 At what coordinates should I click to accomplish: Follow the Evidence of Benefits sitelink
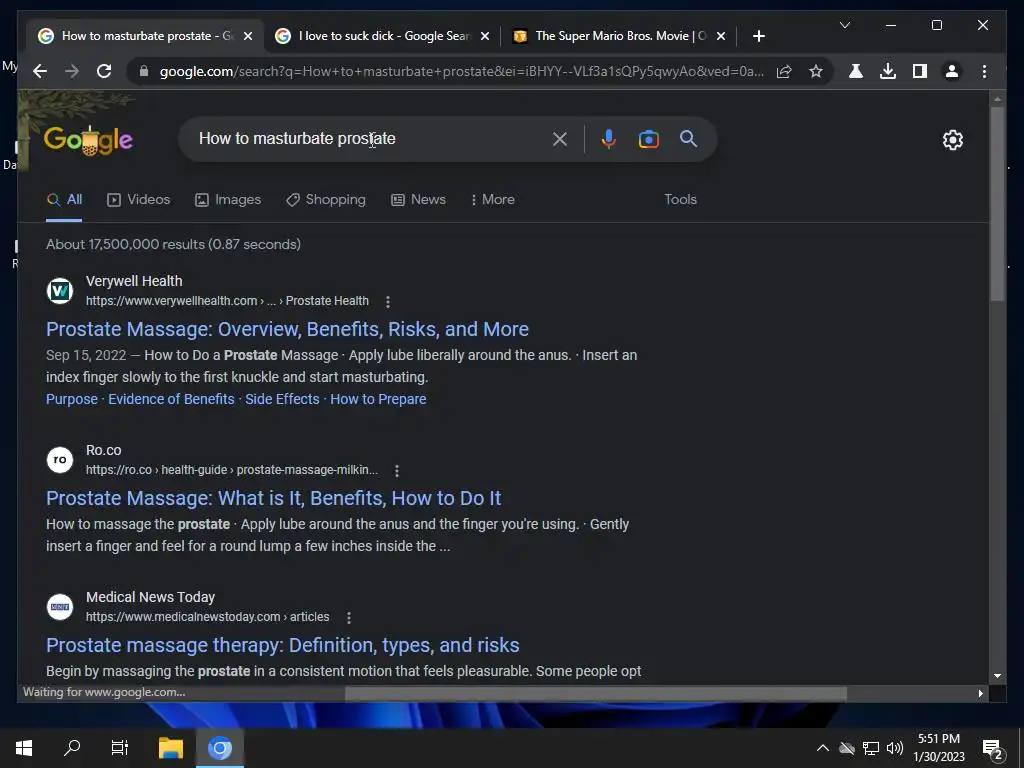(171, 399)
